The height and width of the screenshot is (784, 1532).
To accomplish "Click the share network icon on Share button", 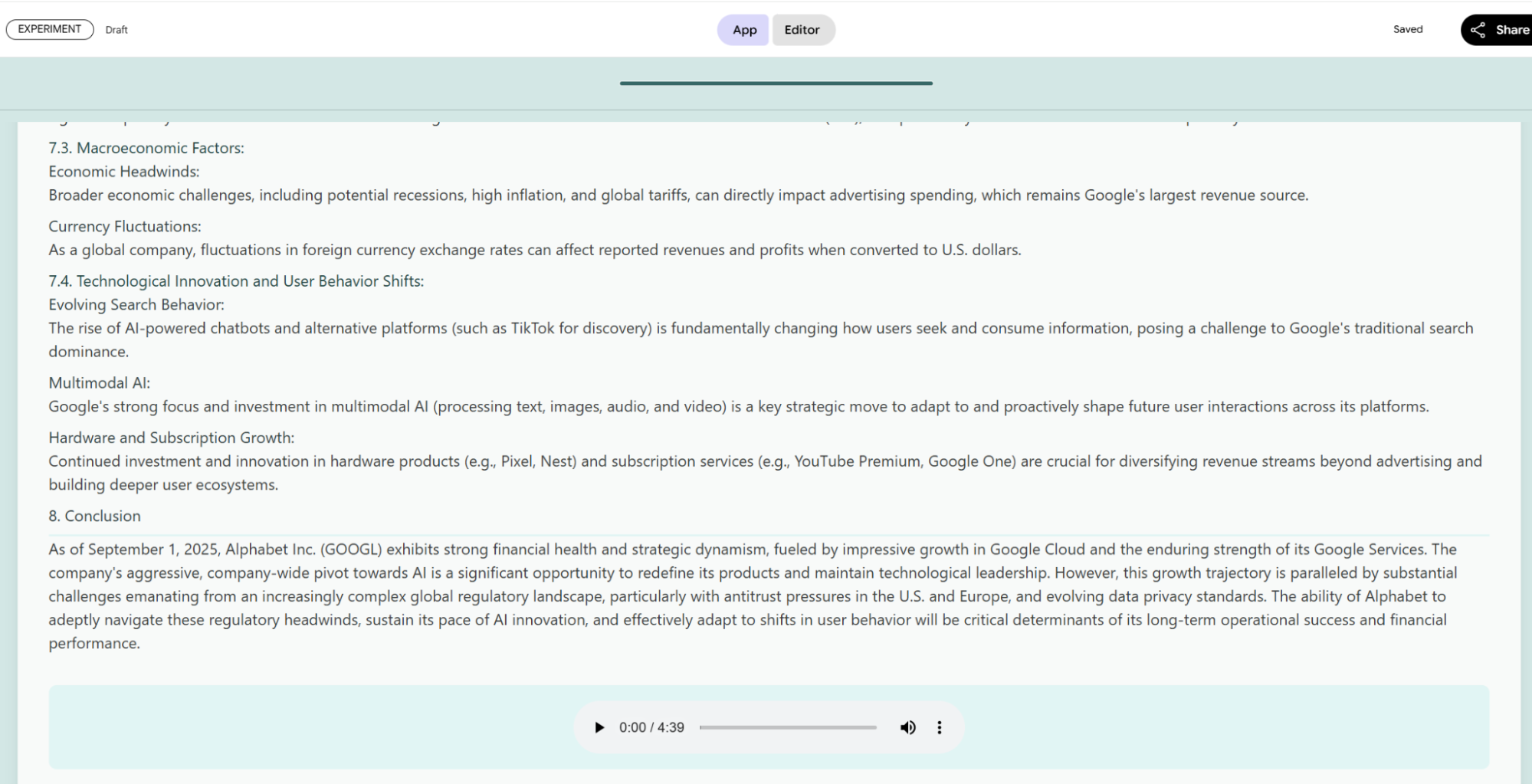I will click(x=1478, y=30).
